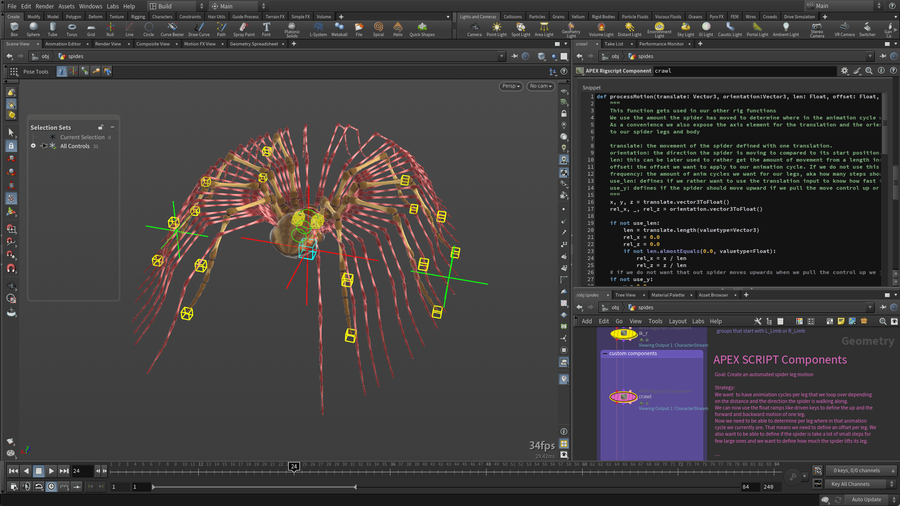The width and height of the screenshot is (900, 506).
Task: Select the Sphere shelf tool
Action: click(x=33, y=29)
